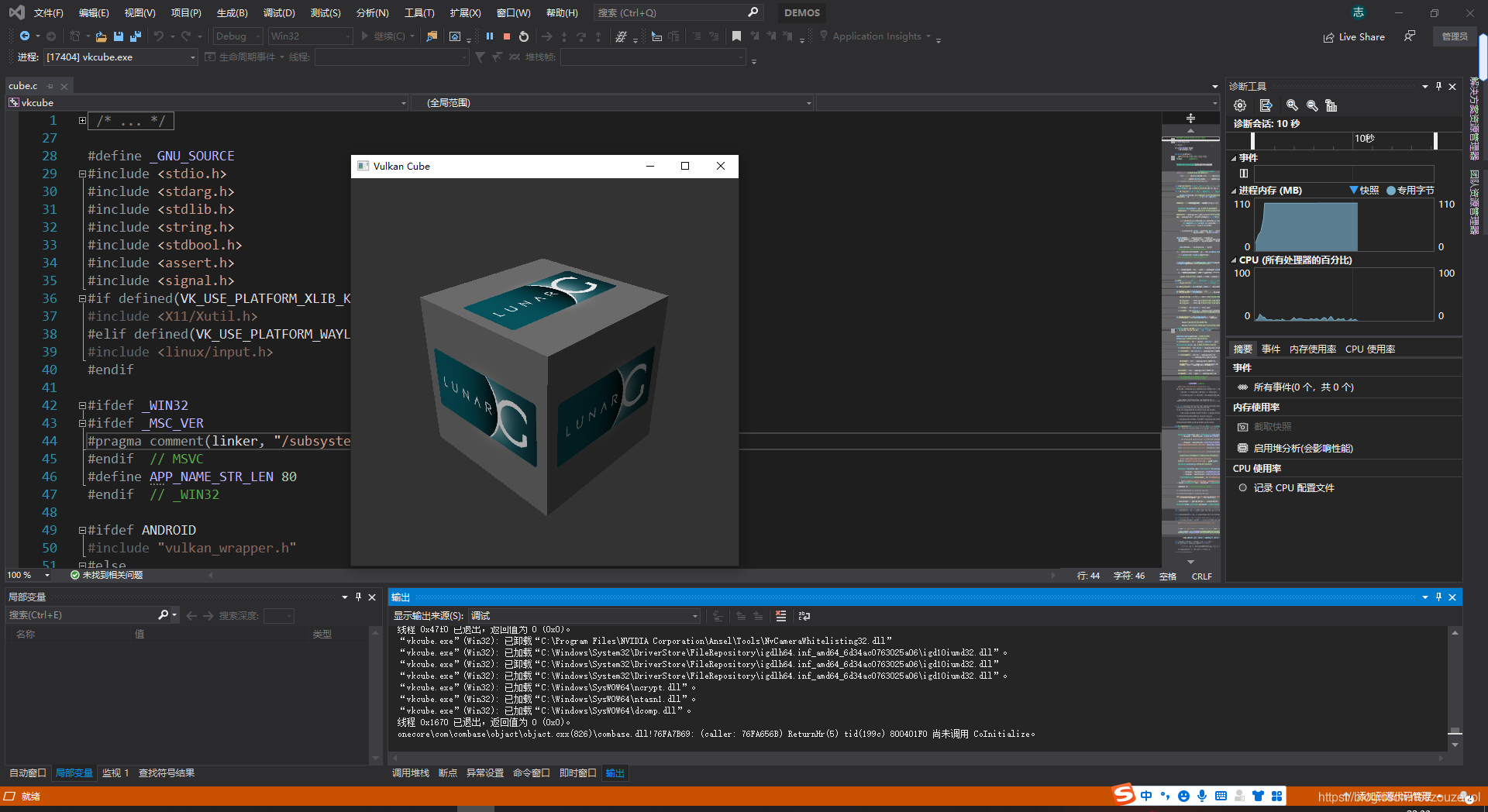Screen dimensions: 1488x812
Task: Click the Save All icon
Action: [x=136, y=36]
